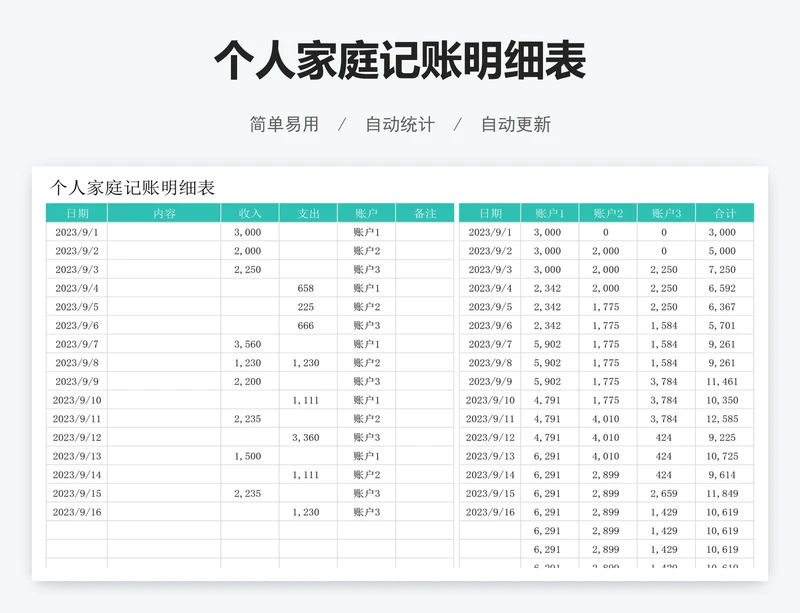
Task: Click the empty 内容 cell in 2023/9/10 row
Action: pyautogui.click(x=164, y=401)
